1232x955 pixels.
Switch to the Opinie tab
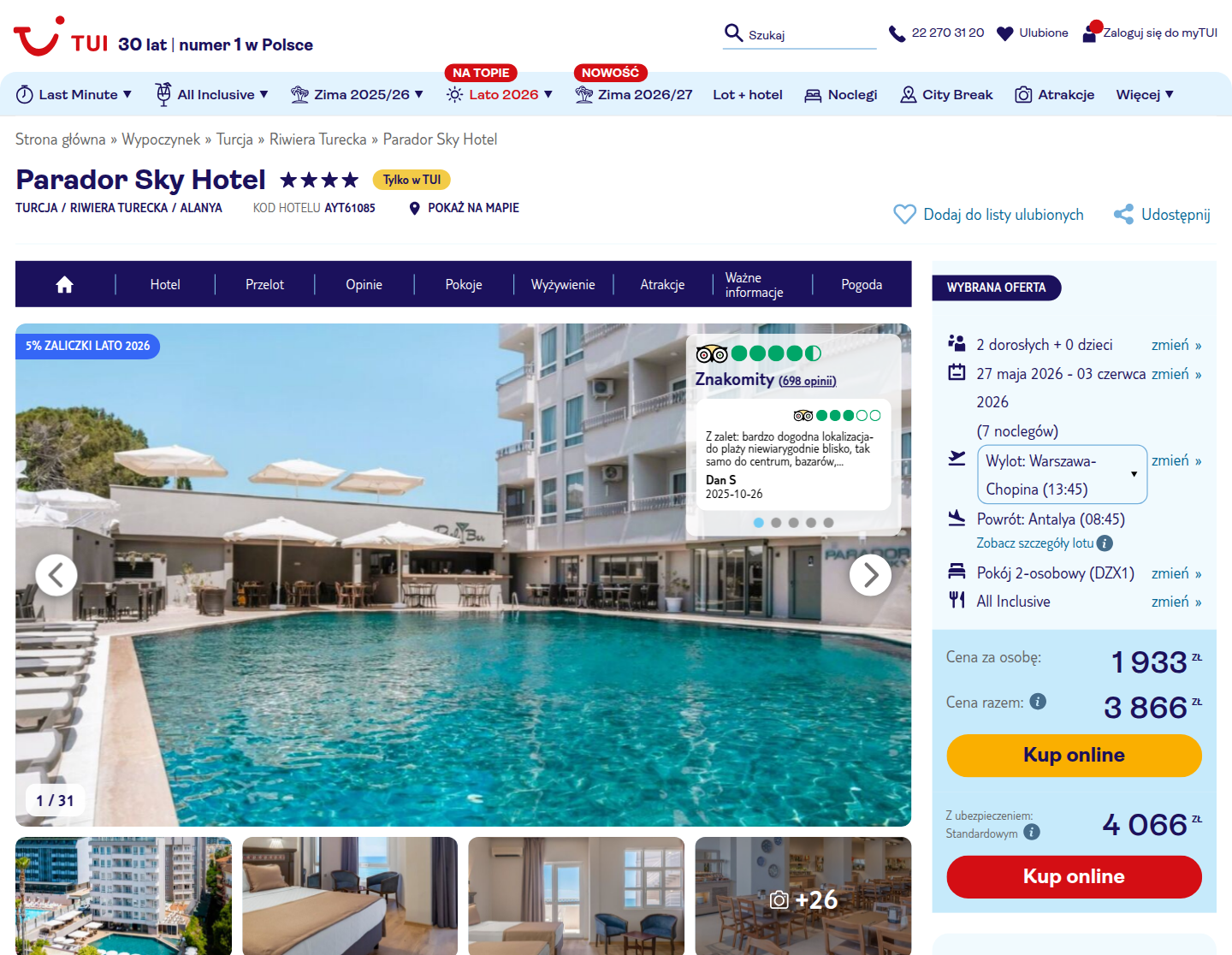click(x=364, y=285)
